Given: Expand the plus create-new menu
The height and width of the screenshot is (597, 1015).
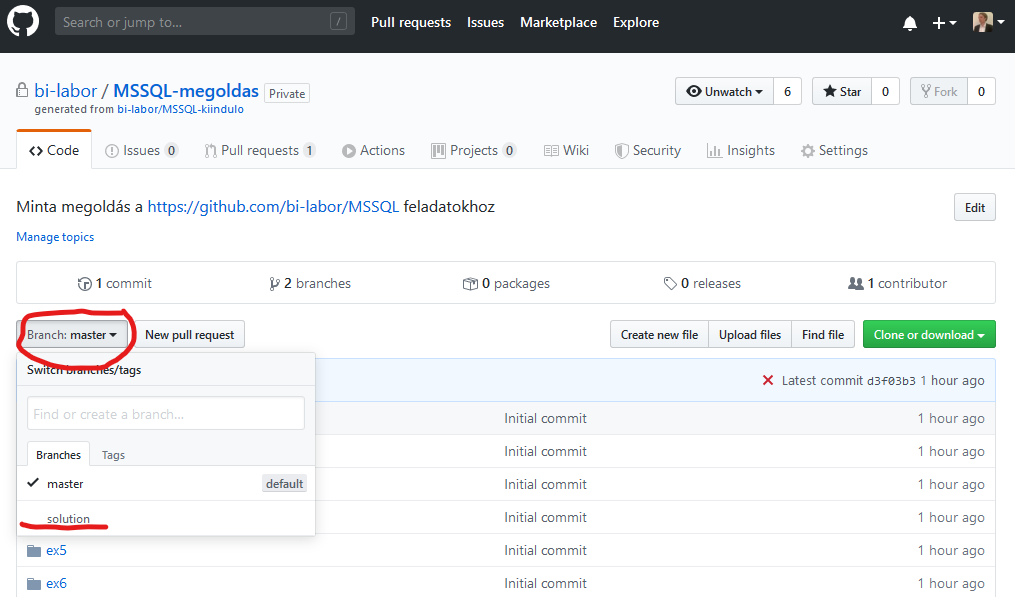Looking at the screenshot, I should pos(944,23).
